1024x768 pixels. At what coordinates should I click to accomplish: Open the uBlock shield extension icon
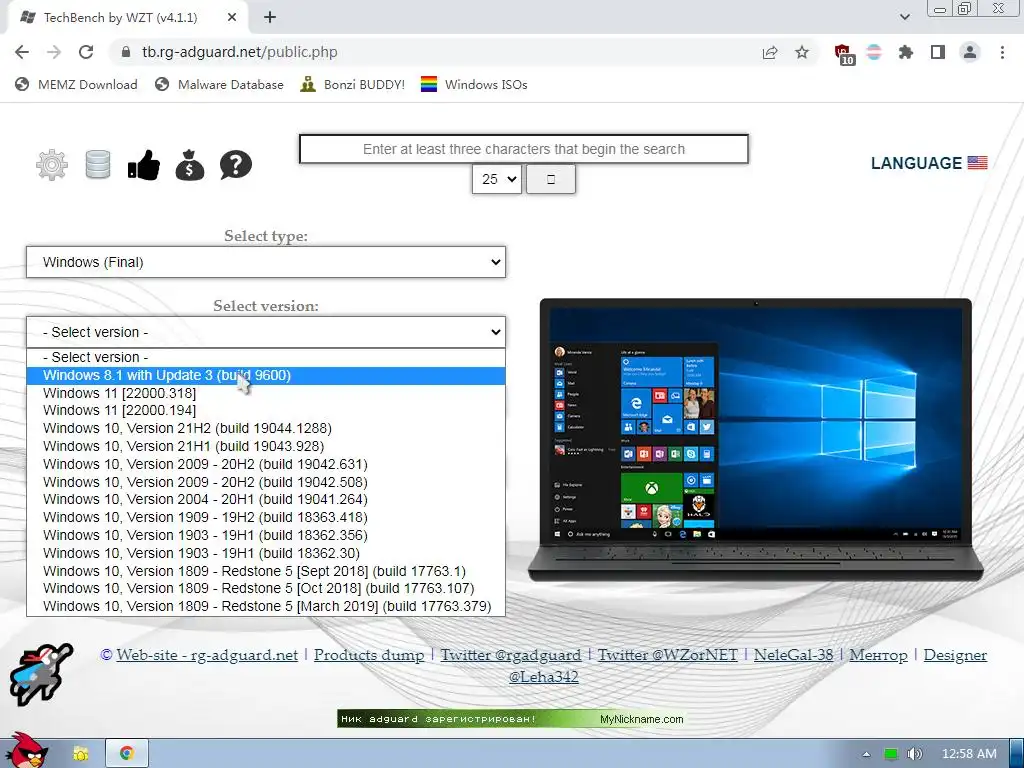(x=844, y=54)
